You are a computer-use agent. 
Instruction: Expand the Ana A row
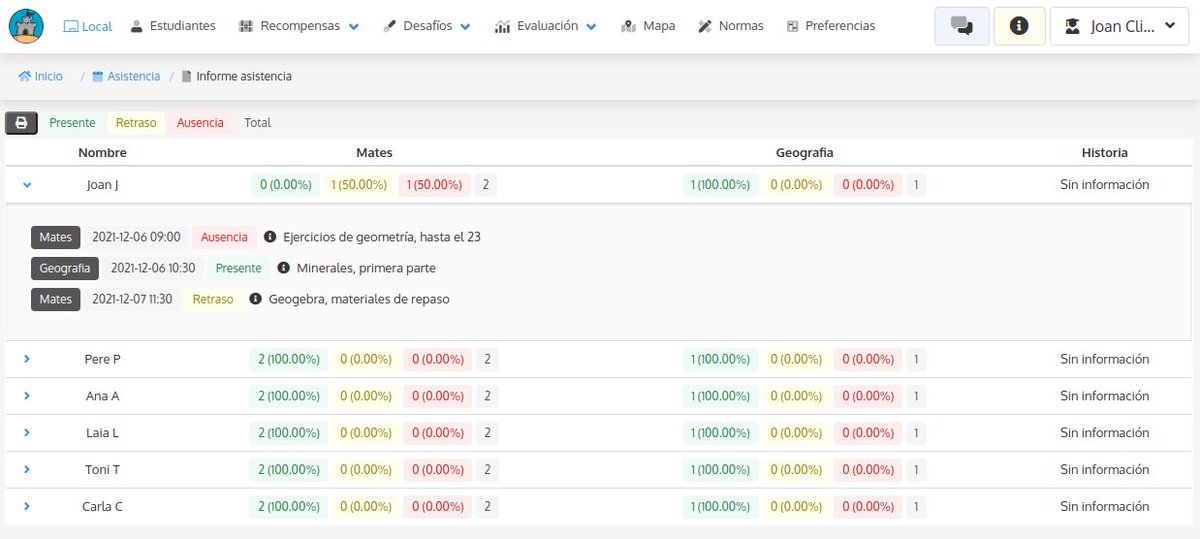(27, 396)
